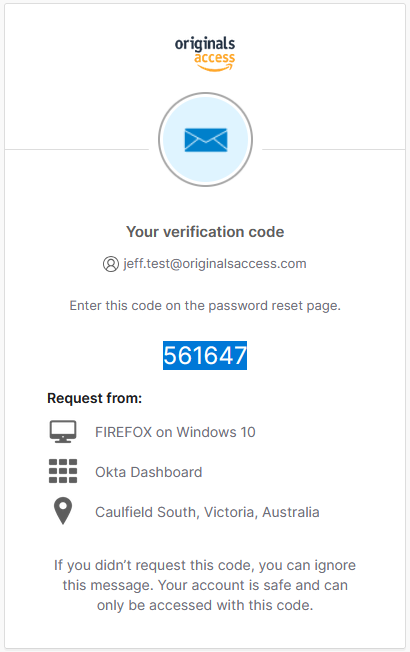Click the orange access word in logo
The image size is (410, 652).
pos(214,58)
